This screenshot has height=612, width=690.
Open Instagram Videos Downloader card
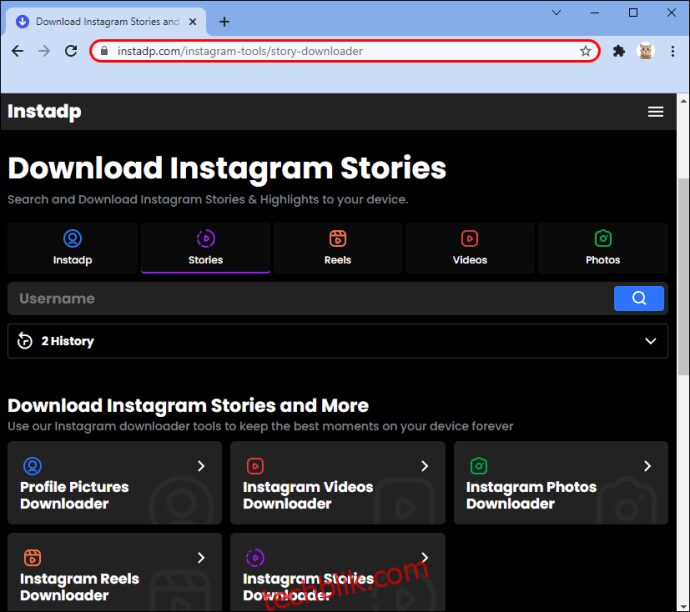(338, 483)
